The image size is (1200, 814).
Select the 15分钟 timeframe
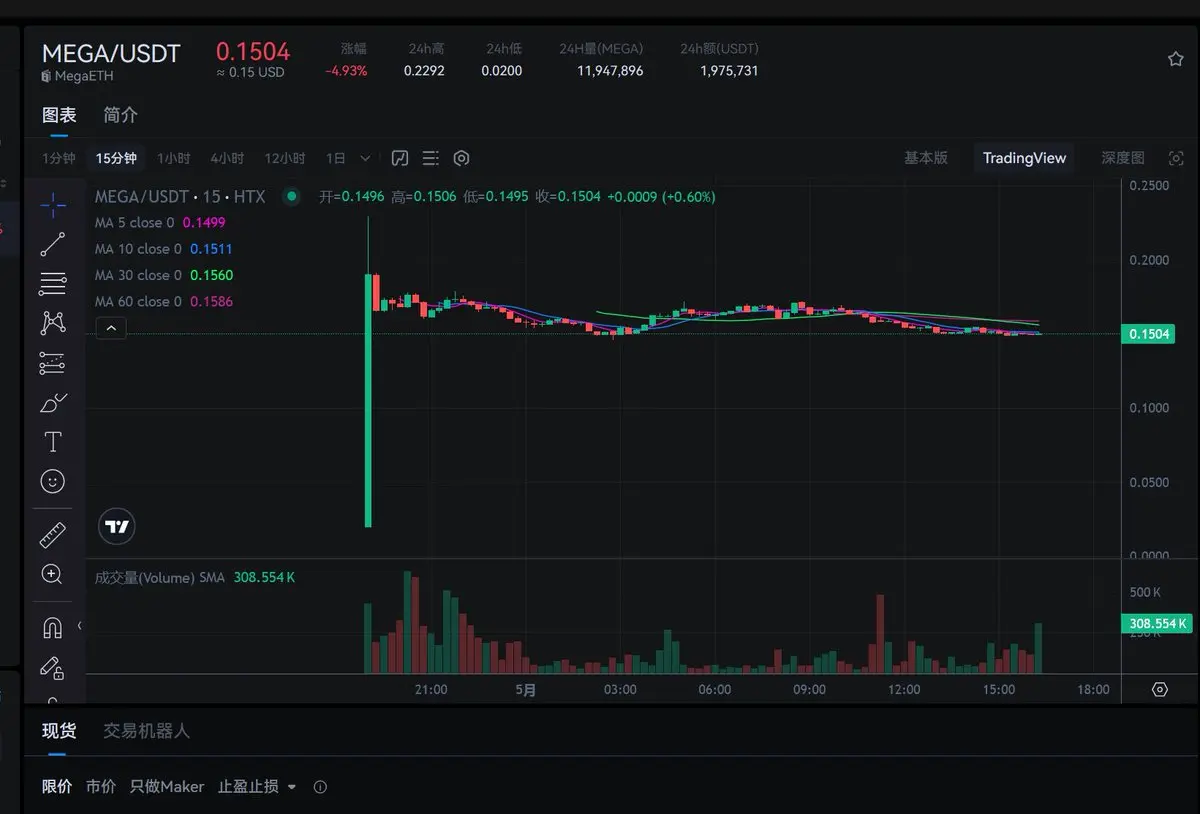point(116,158)
